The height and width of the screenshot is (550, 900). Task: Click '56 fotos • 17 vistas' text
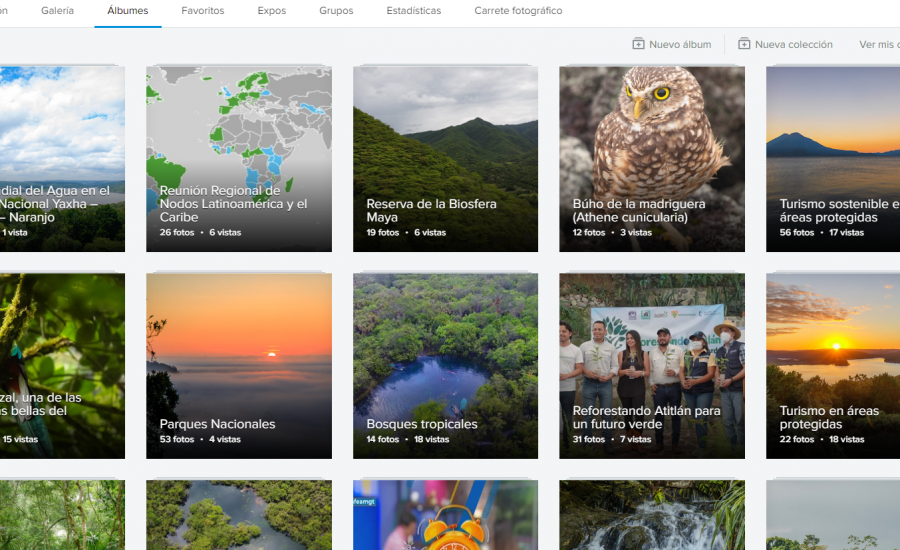(x=821, y=233)
